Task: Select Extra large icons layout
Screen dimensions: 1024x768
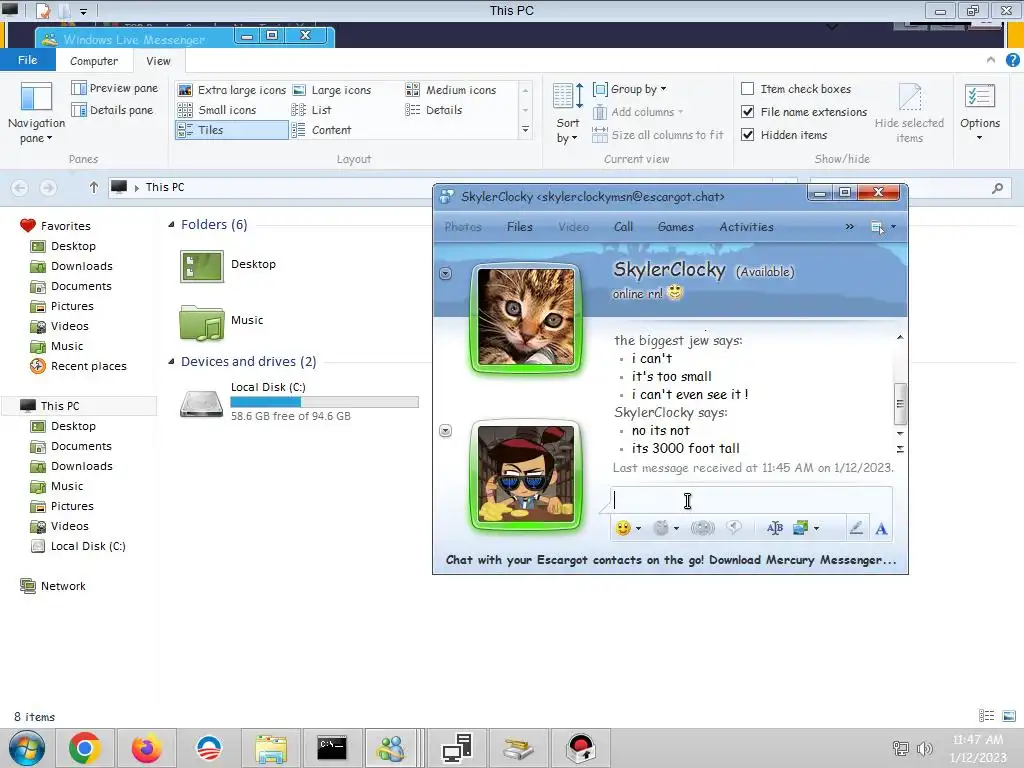Action: tap(232, 89)
